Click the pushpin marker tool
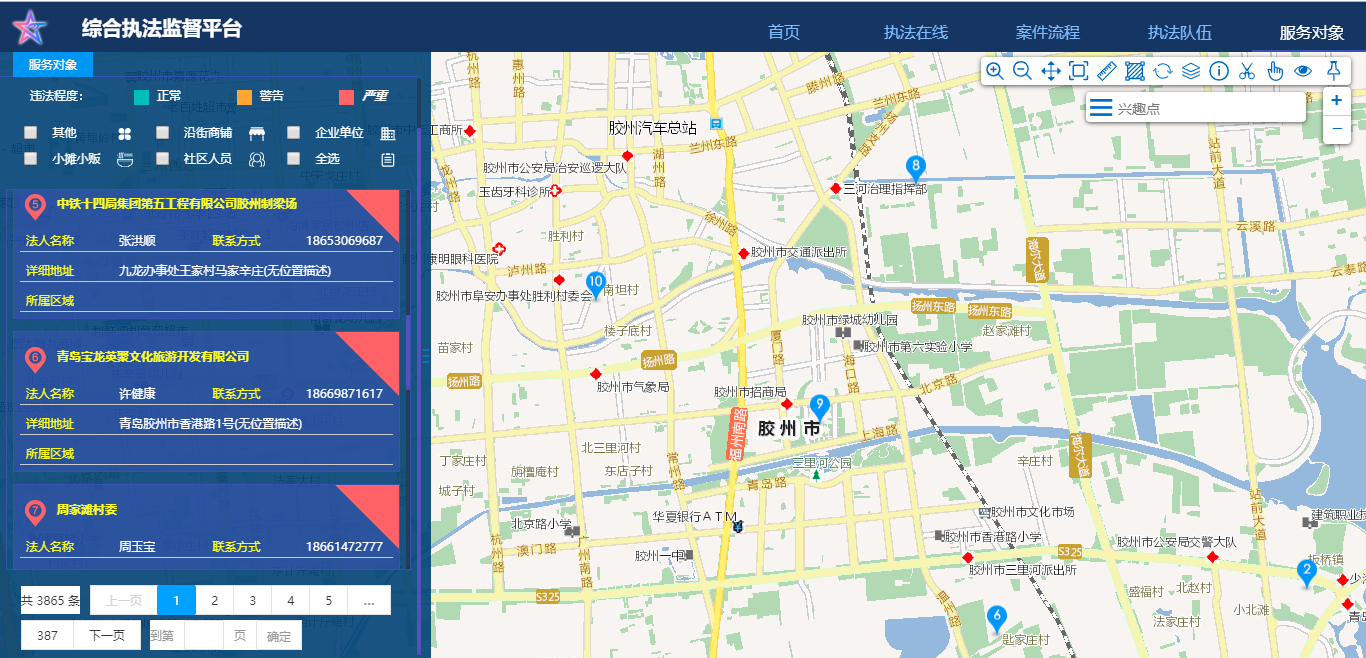 (x=1332, y=71)
